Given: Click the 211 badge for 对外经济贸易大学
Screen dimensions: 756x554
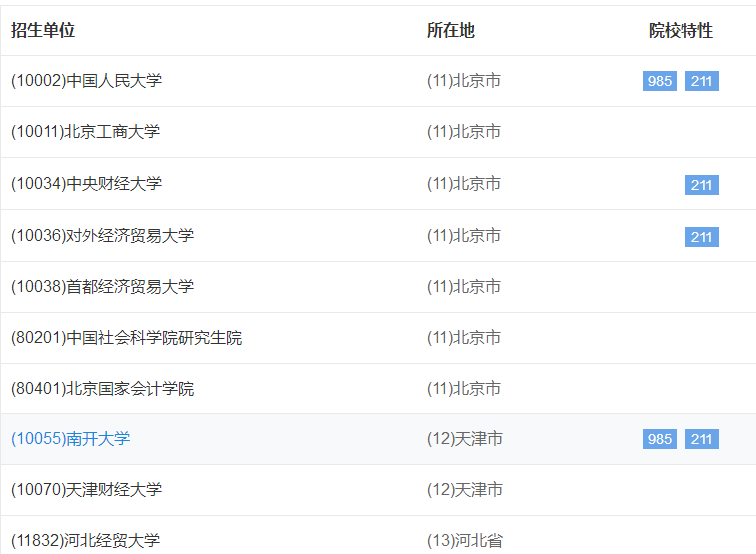Looking at the screenshot, I should pyautogui.click(x=702, y=237).
